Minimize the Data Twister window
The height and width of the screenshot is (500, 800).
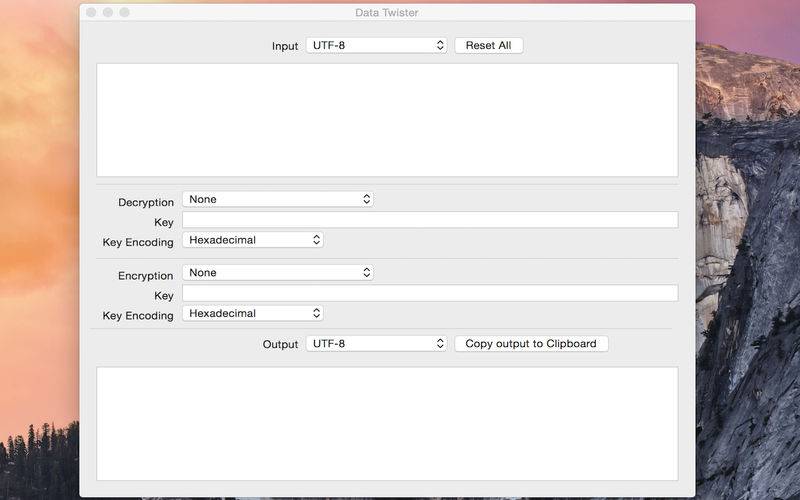[x=108, y=12]
